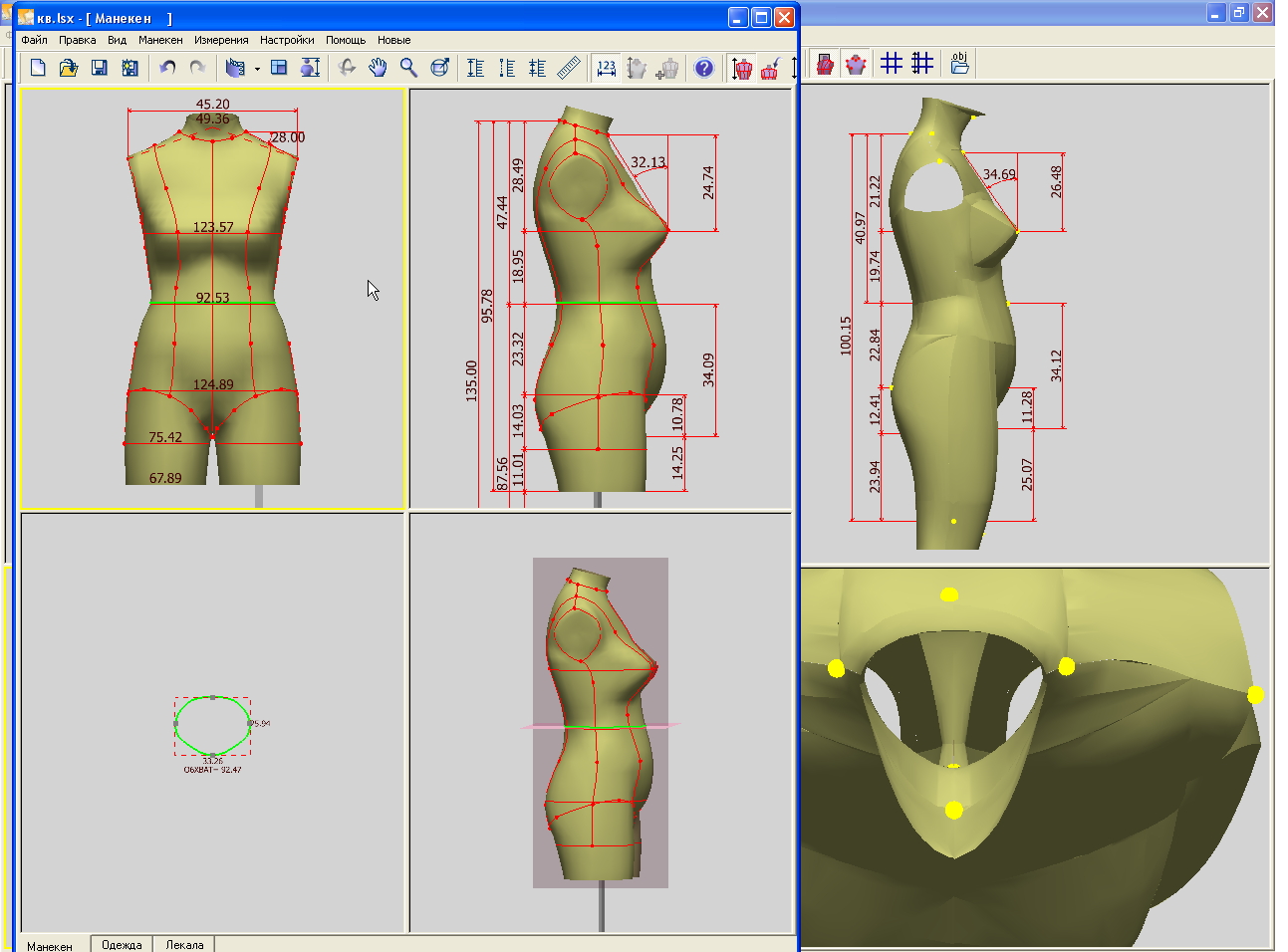Switch to the Одежда tab
The width and height of the screenshot is (1288, 952).
pyautogui.click(x=122, y=944)
